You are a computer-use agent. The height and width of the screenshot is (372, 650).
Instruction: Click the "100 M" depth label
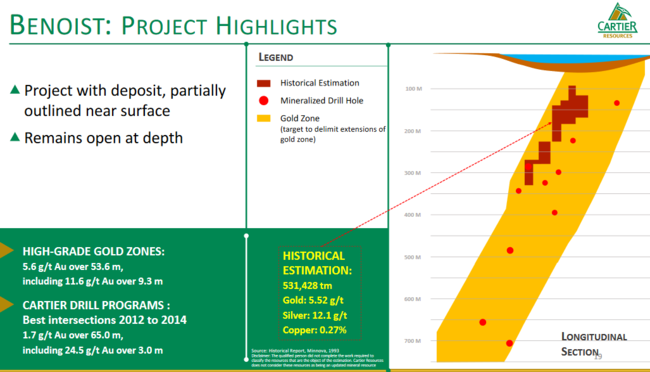413,89
